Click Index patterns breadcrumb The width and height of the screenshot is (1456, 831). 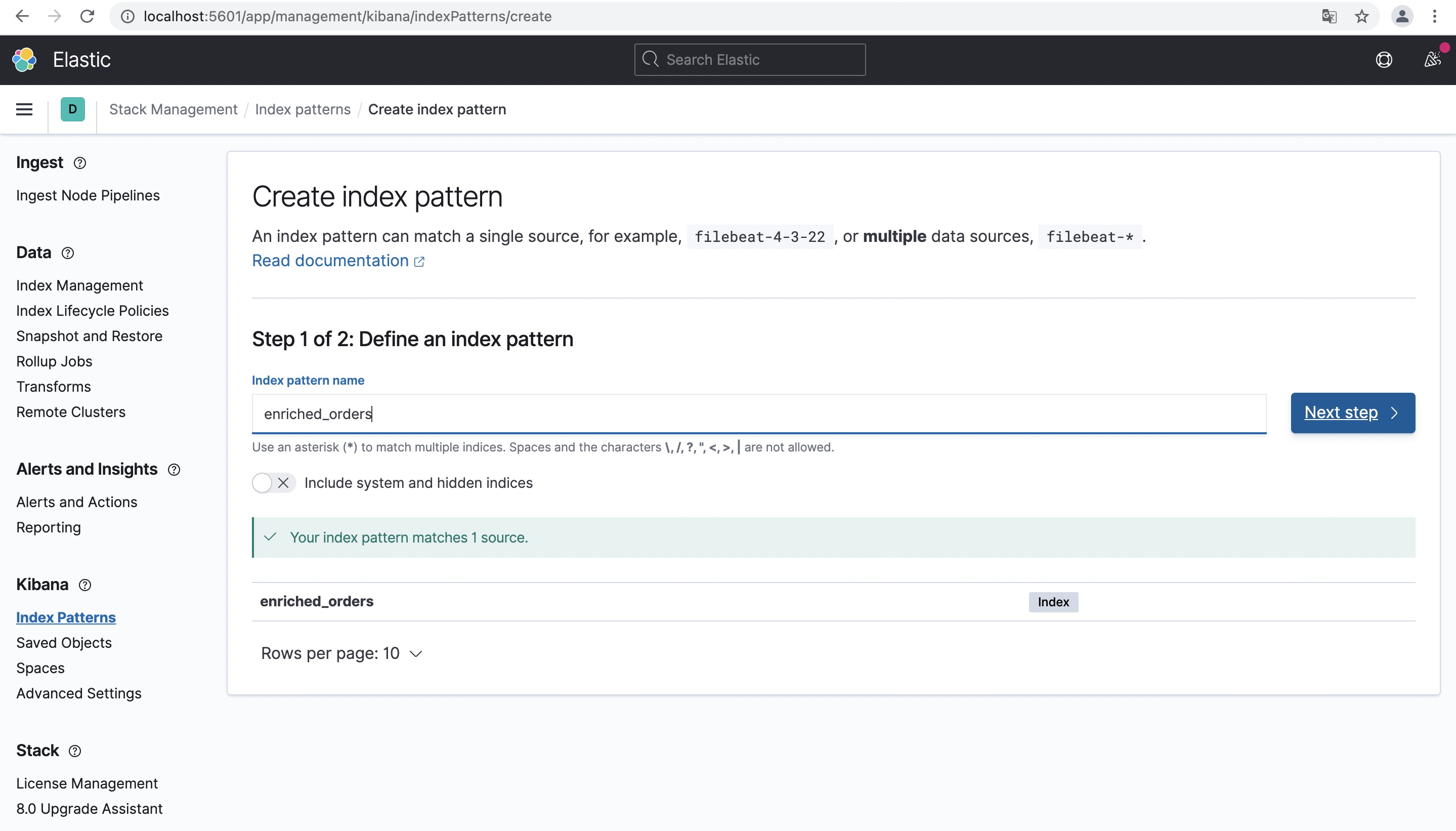(x=303, y=109)
